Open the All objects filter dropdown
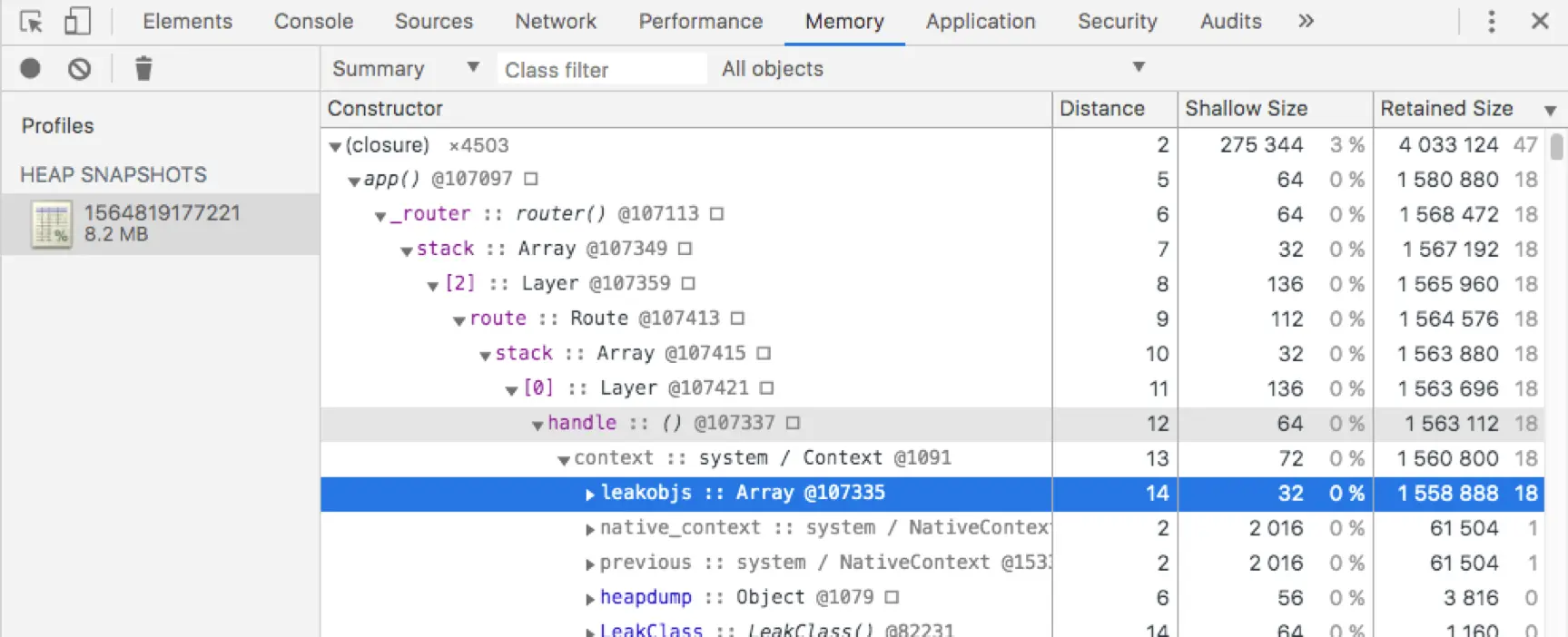The image size is (1568, 637). pyautogui.click(x=932, y=68)
